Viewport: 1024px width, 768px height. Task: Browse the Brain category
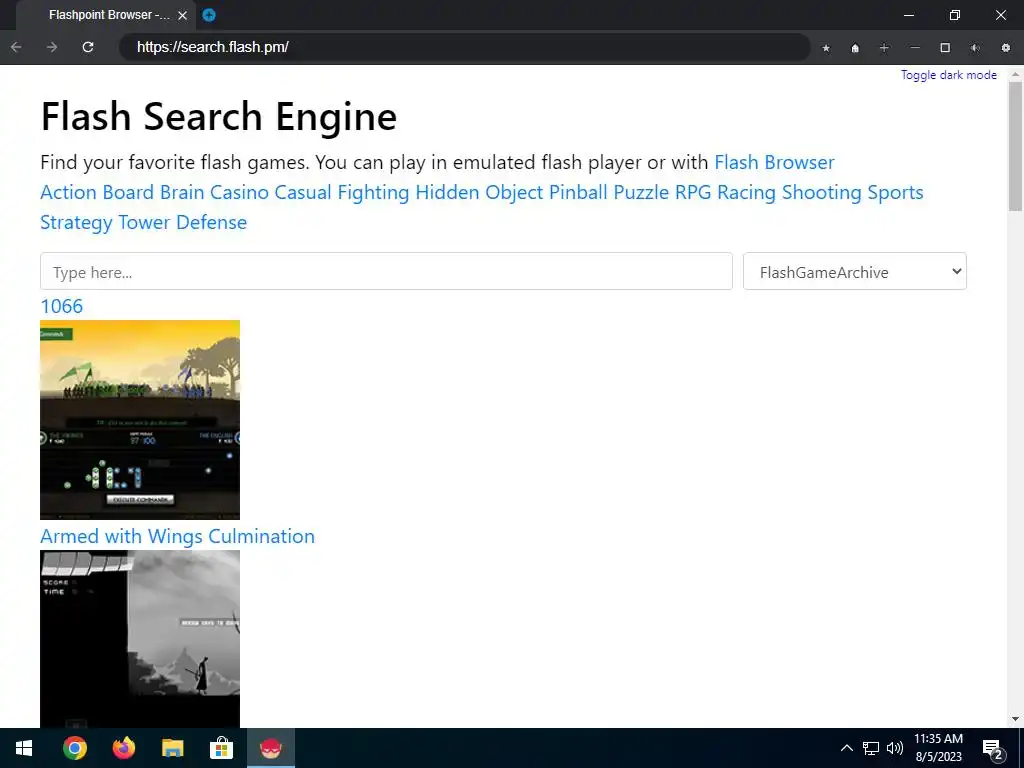click(182, 192)
